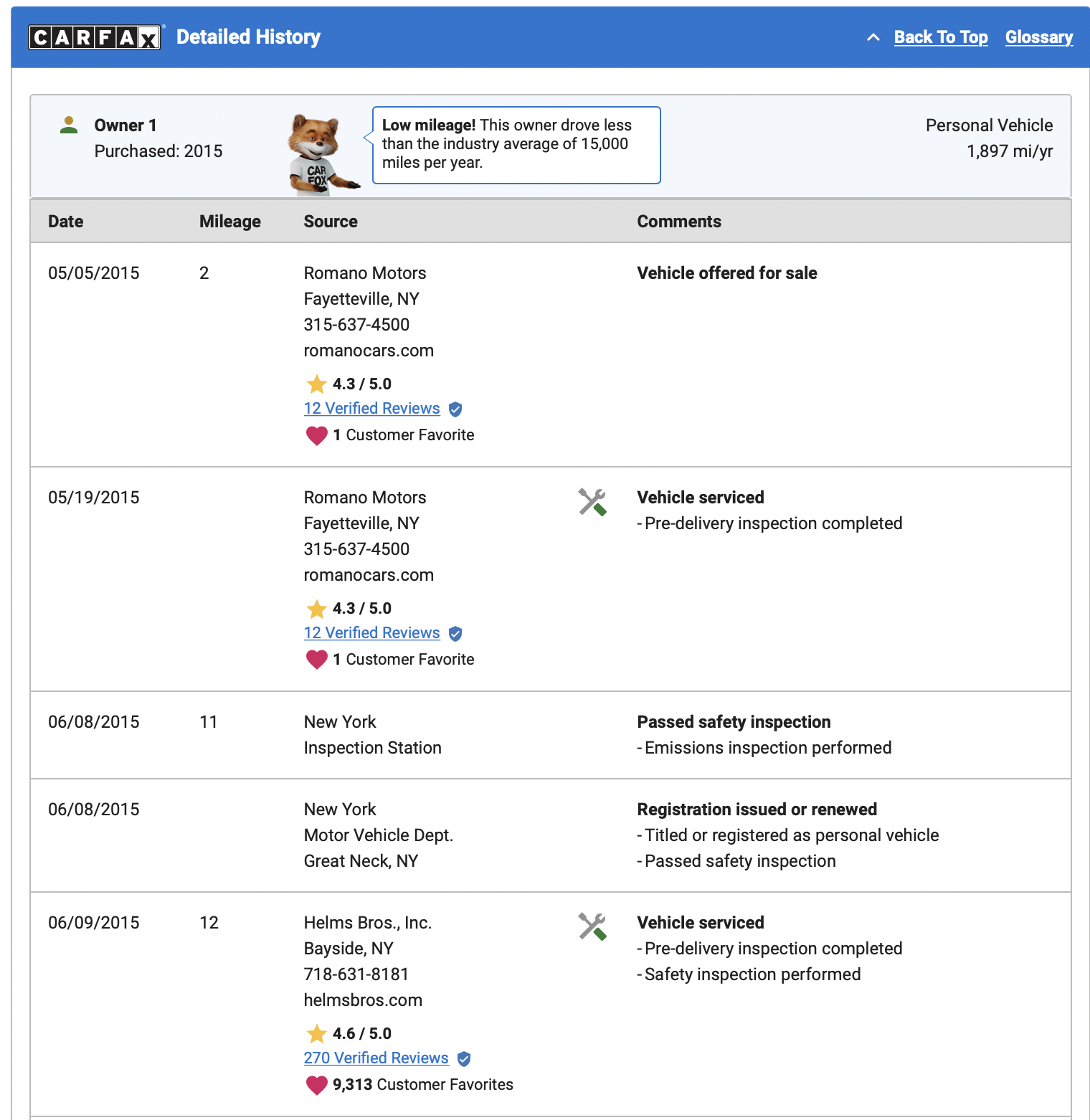The image size is (1090, 1120).
Task: Click mileage value 11 in 06/08/2015 row
Action: tap(209, 722)
